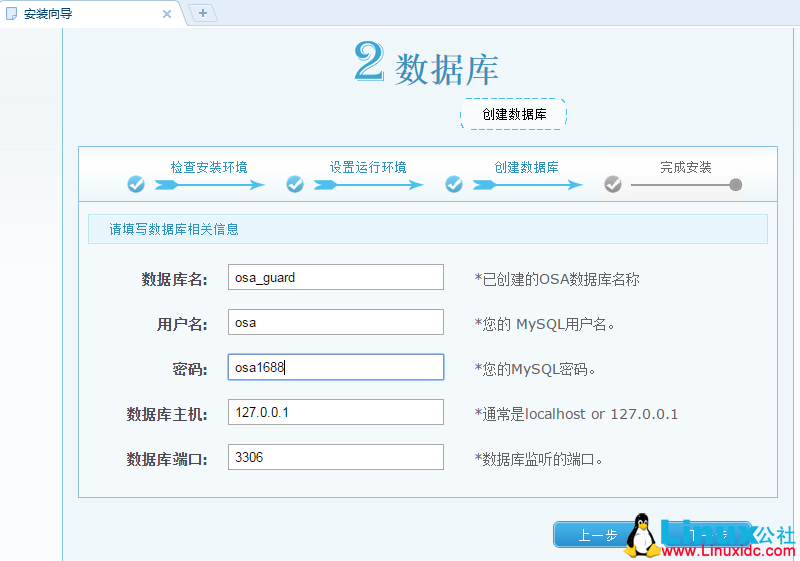Click the hint 您的MySQL密码
The image size is (800, 561).
(x=535, y=369)
